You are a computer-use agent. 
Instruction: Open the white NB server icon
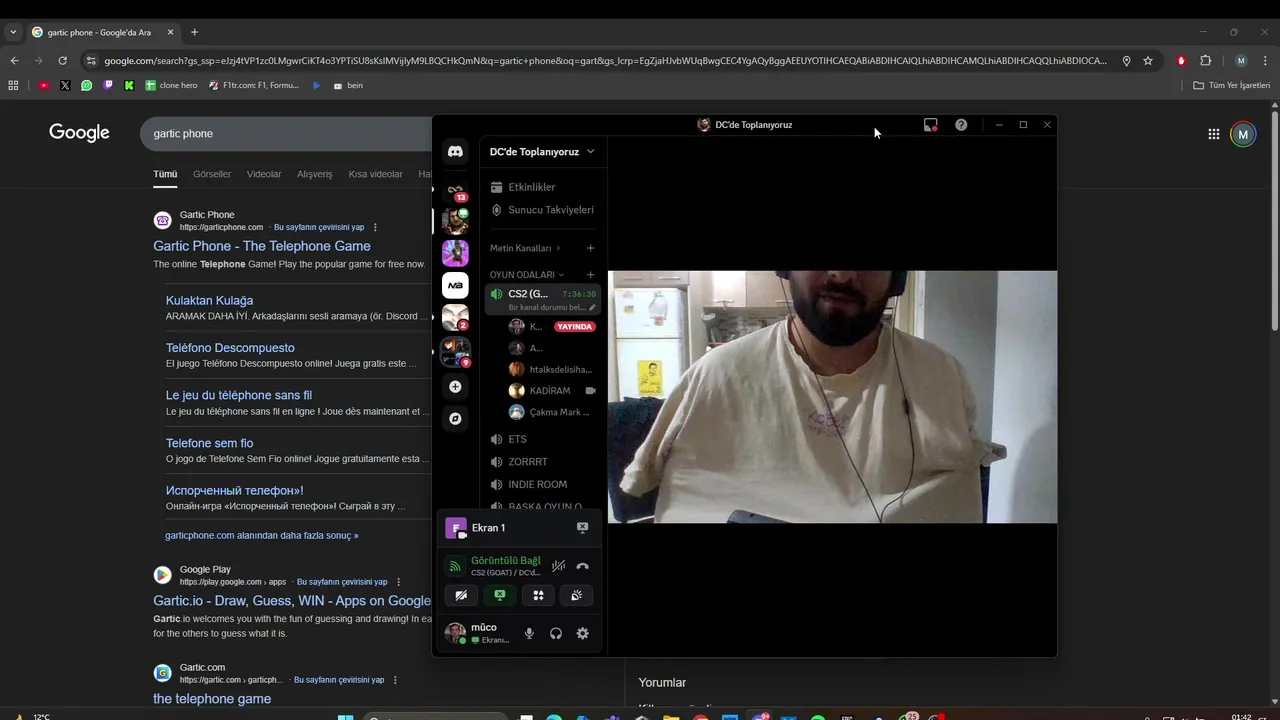(x=455, y=285)
